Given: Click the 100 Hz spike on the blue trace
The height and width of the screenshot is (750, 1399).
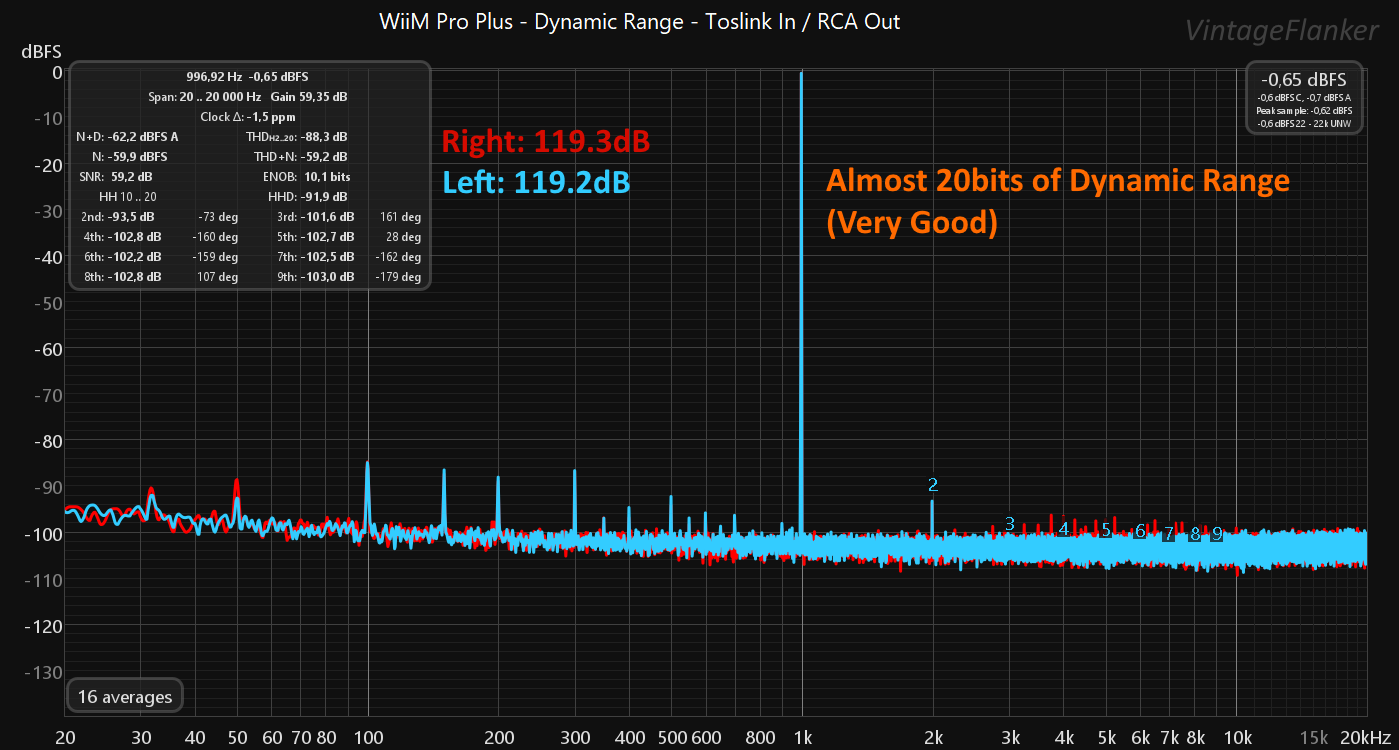Looking at the screenshot, I should pyautogui.click(x=368, y=464).
